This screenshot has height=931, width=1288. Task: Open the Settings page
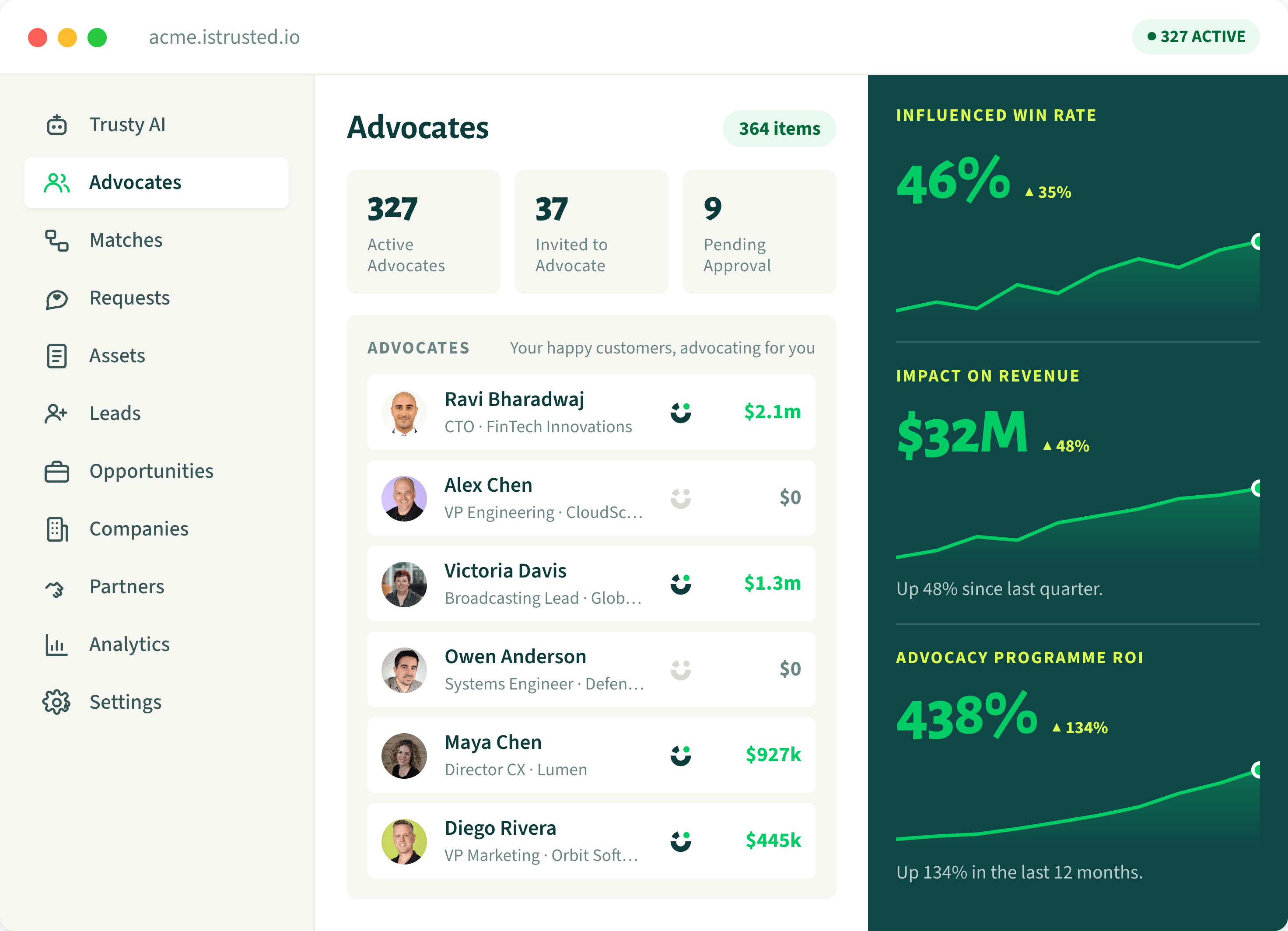(x=157, y=702)
